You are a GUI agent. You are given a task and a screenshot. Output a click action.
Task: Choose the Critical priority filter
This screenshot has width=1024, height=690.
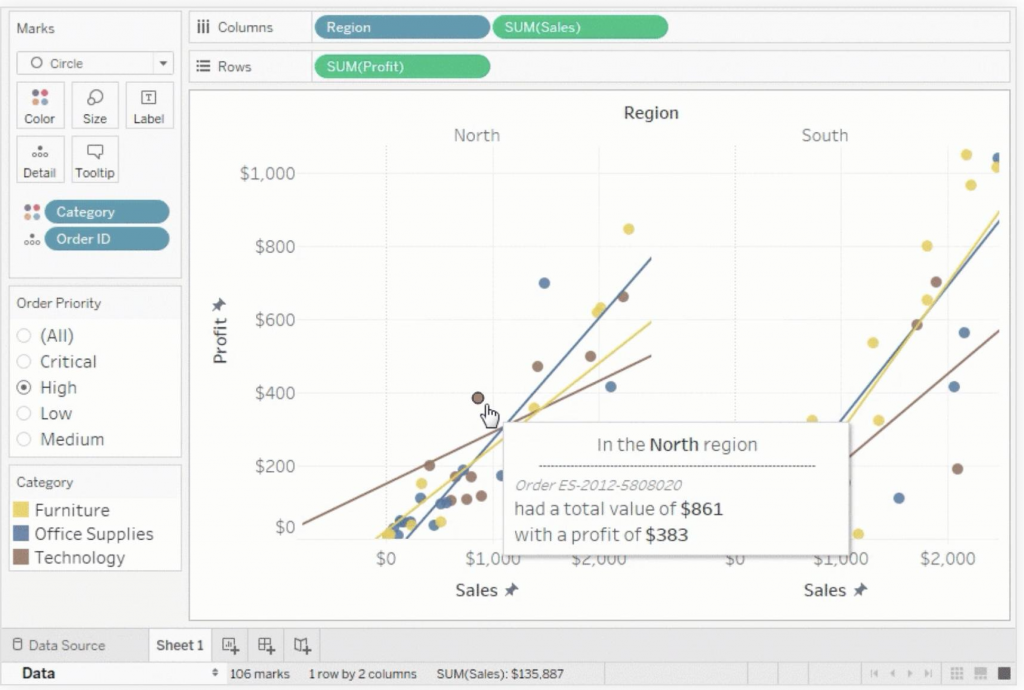pyautogui.click(x=22, y=361)
